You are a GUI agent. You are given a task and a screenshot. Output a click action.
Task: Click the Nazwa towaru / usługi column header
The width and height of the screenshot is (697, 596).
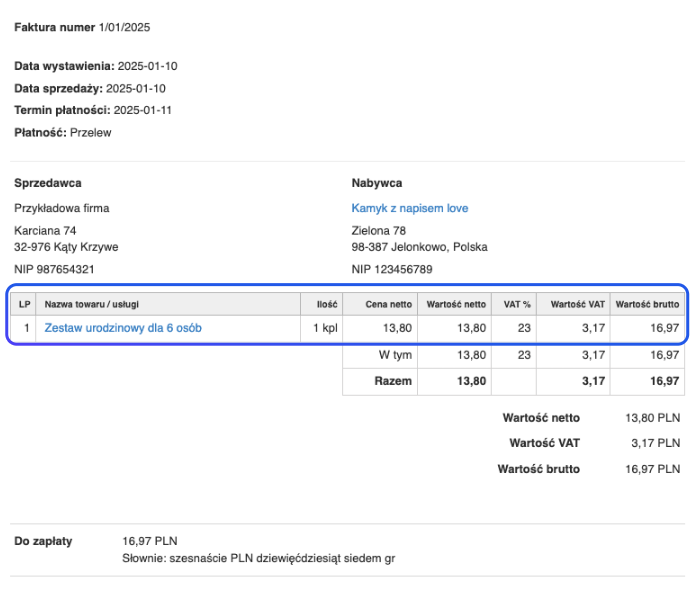click(x=91, y=303)
